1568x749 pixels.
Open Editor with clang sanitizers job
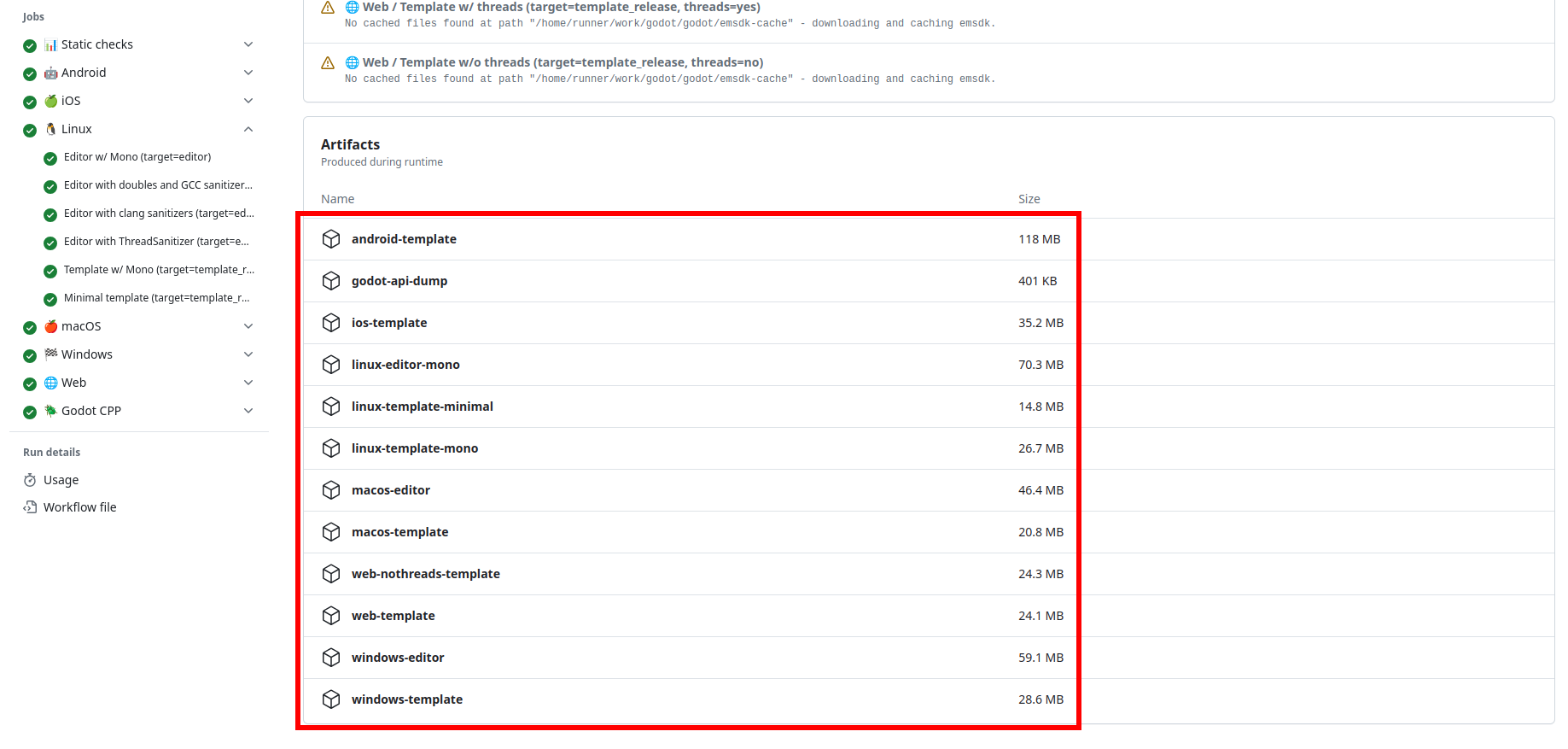(159, 214)
